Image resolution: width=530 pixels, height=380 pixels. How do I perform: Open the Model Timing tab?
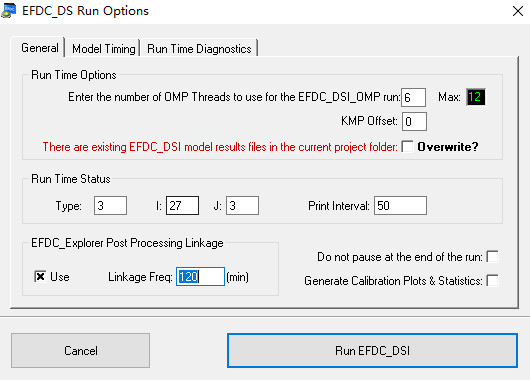pos(103,49)
